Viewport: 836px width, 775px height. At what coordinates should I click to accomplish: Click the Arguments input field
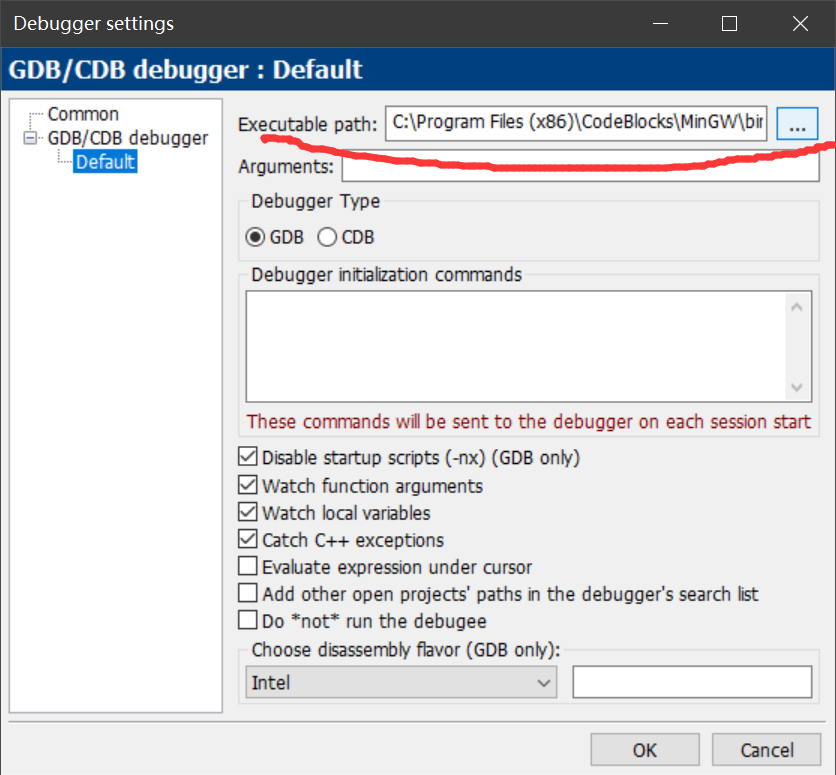tap(581, 166)
